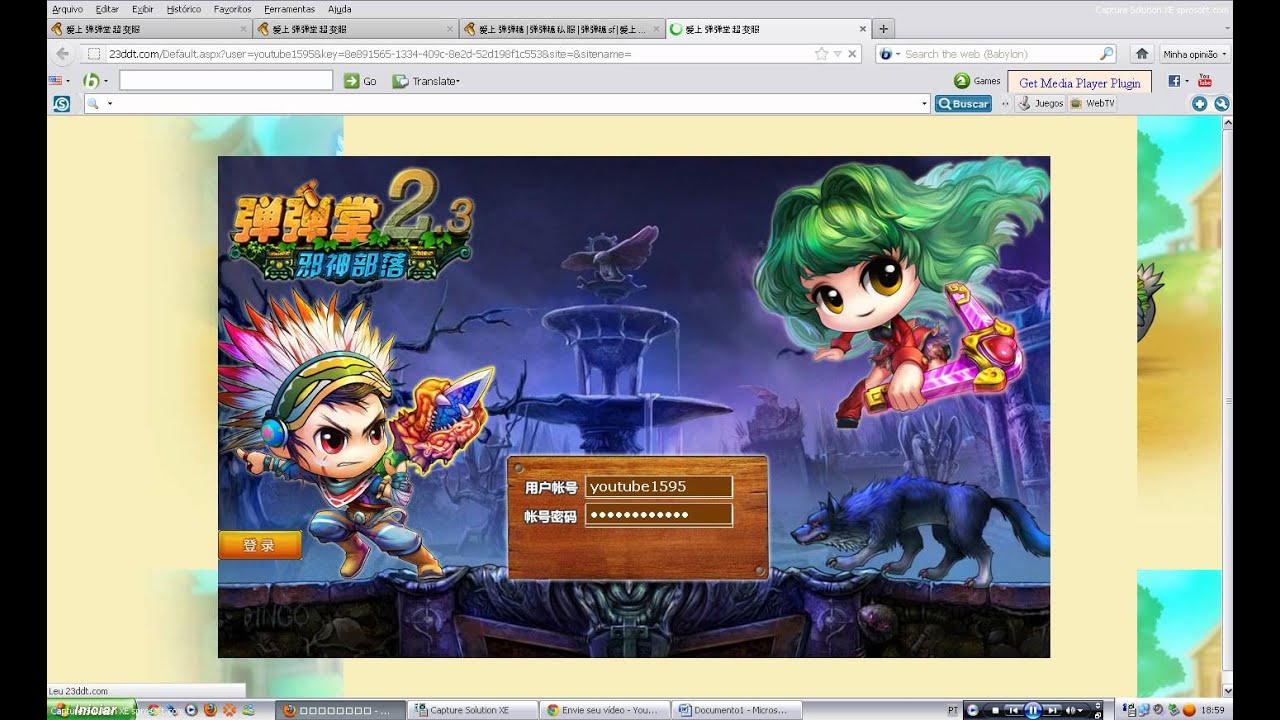Open the flag language dropdown in toolbar

[59, 80]
